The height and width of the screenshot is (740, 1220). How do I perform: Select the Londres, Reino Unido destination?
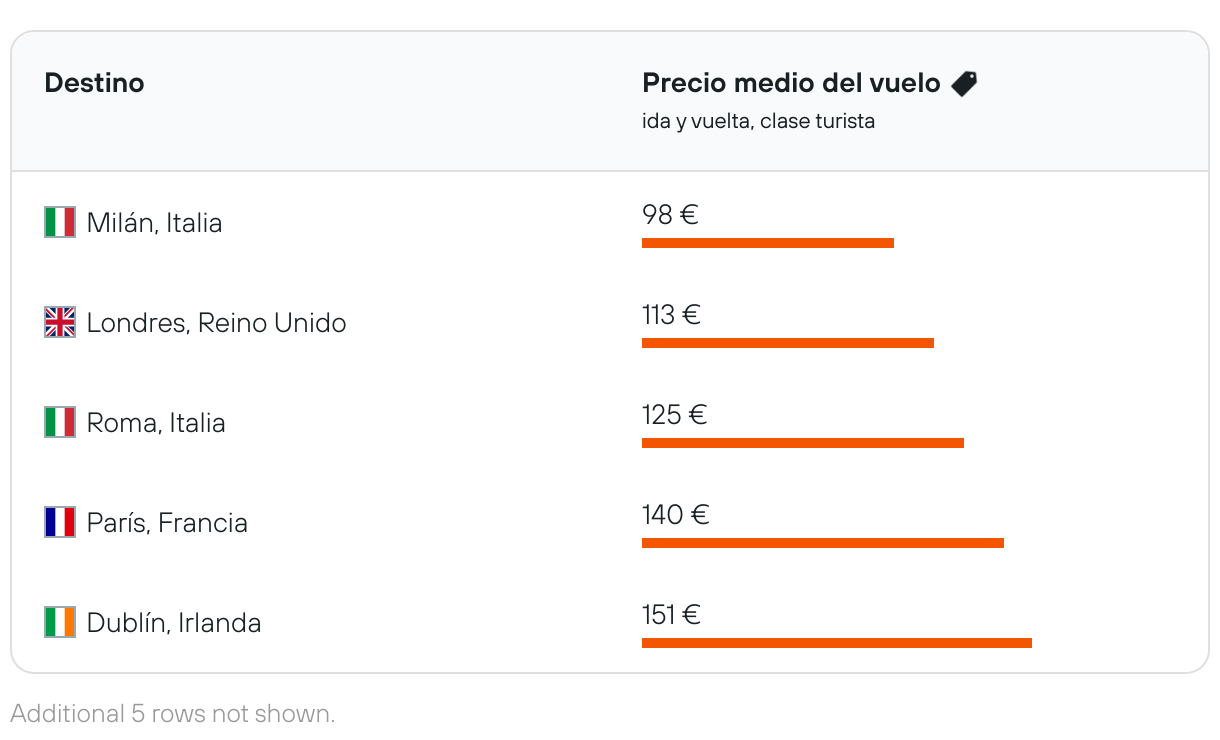point(216,322)
